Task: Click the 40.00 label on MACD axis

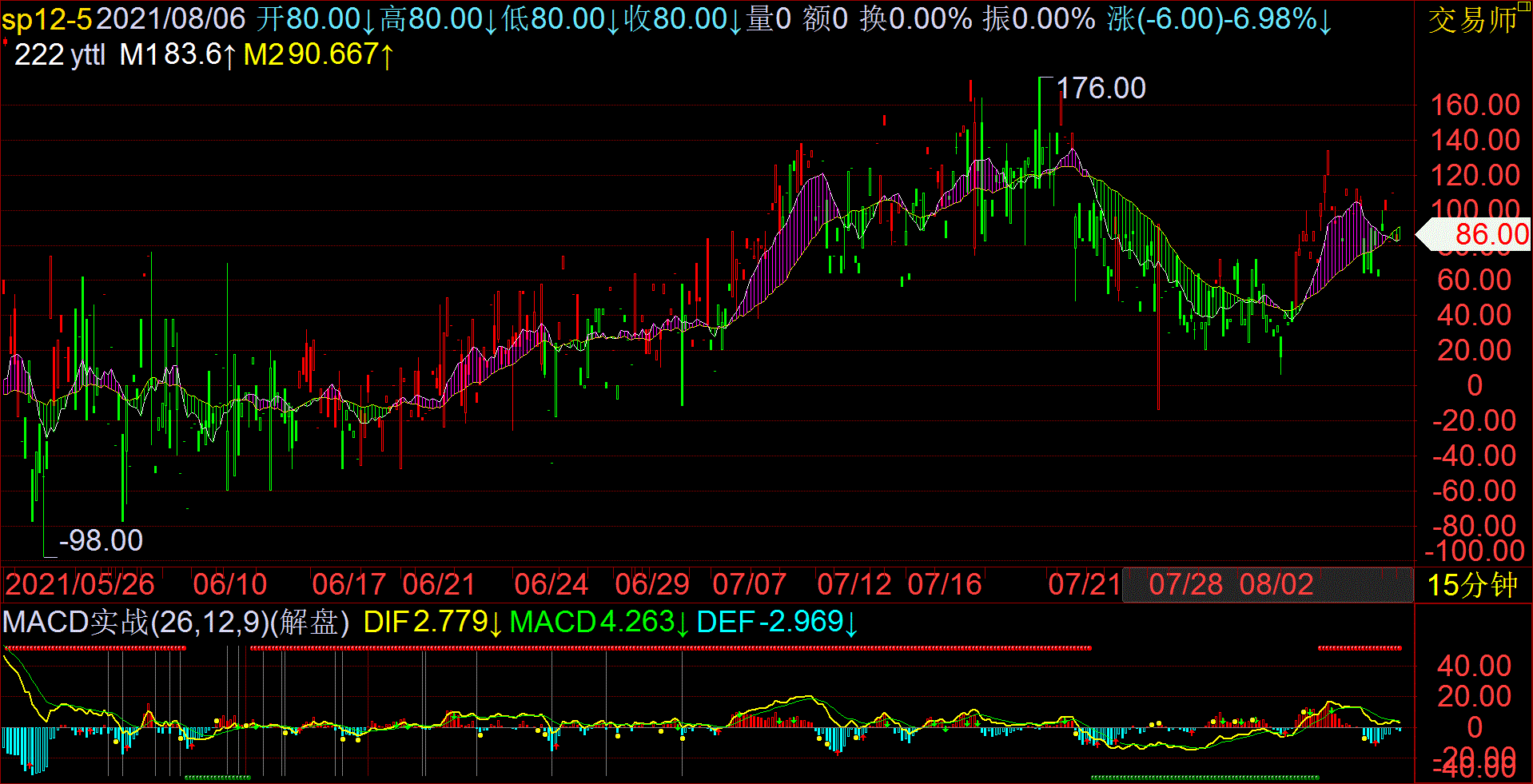Action: (1475, 666)
